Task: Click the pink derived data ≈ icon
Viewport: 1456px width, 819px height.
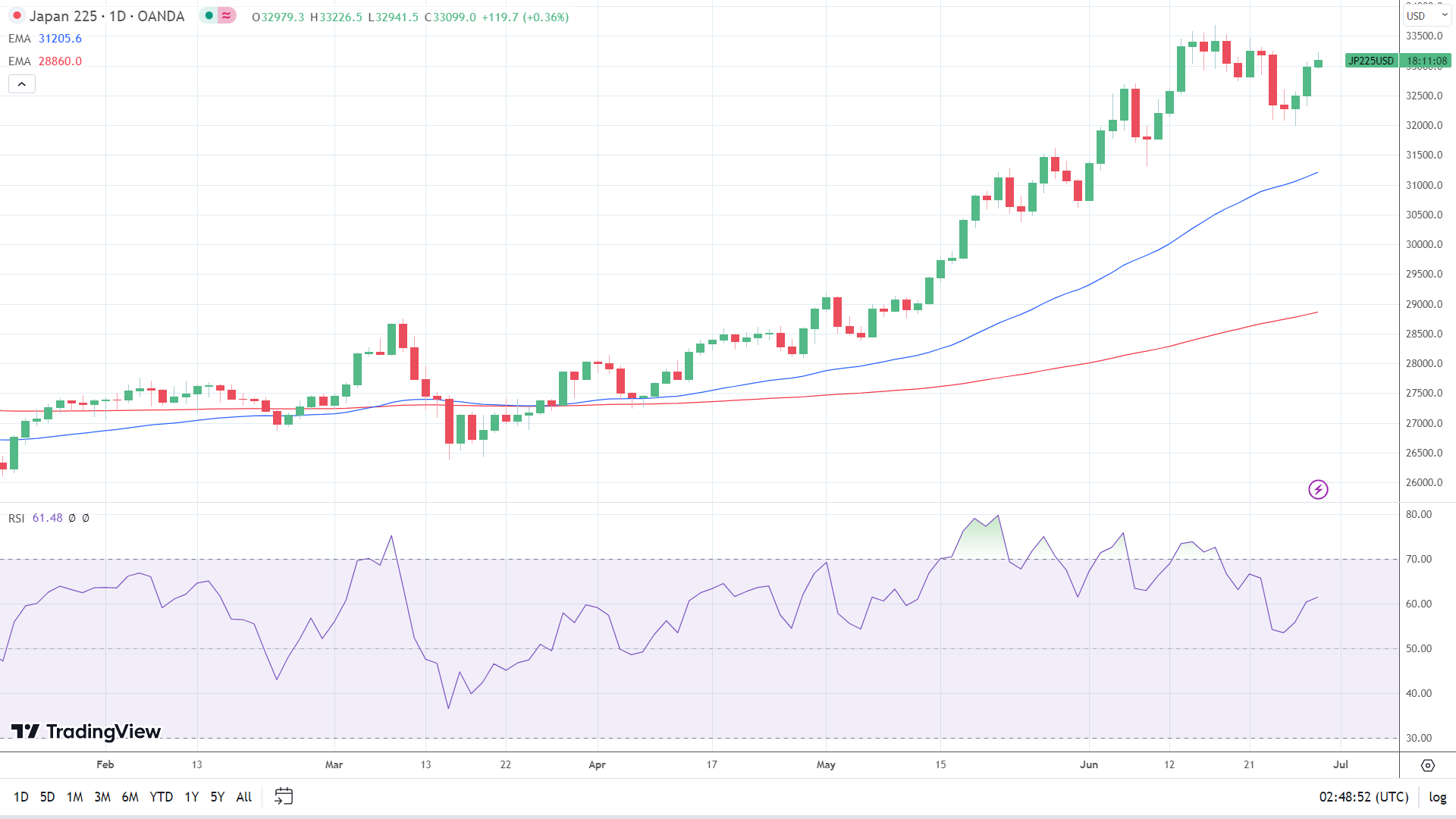Action: 226,16
